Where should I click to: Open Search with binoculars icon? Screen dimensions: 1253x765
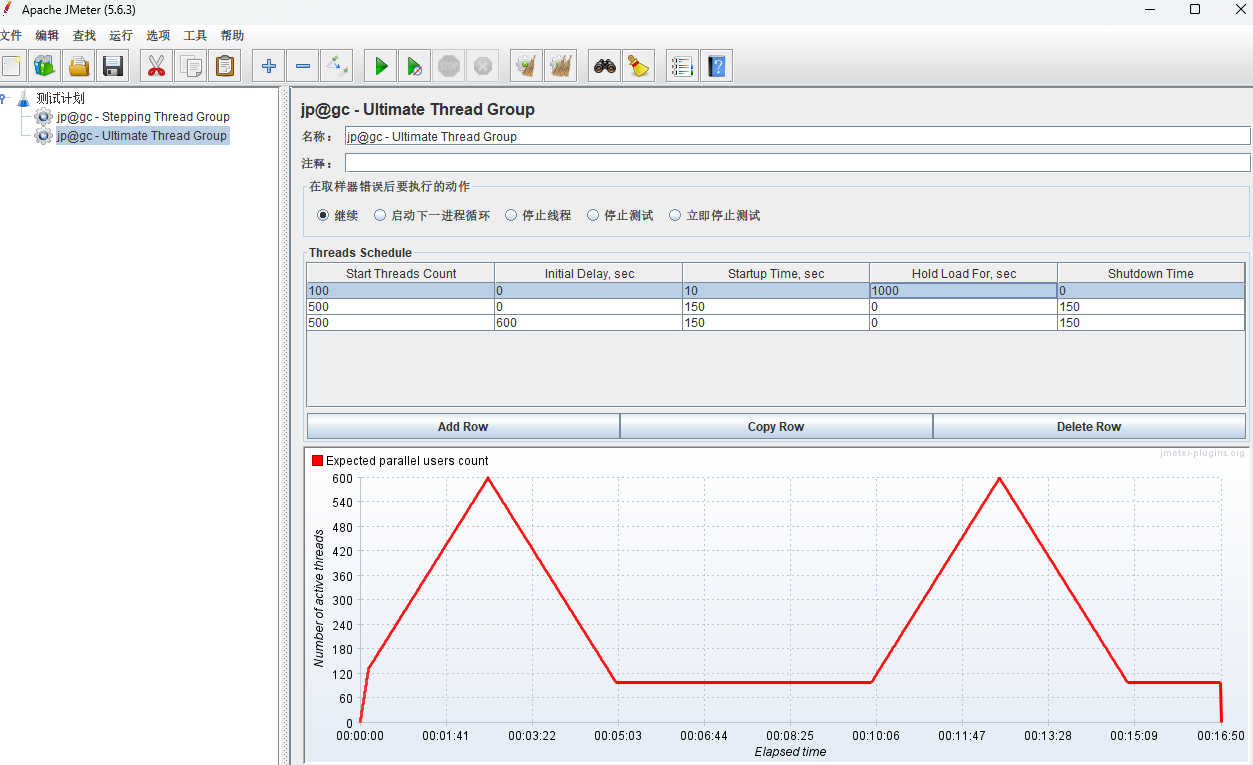click(x=604, y=66)
